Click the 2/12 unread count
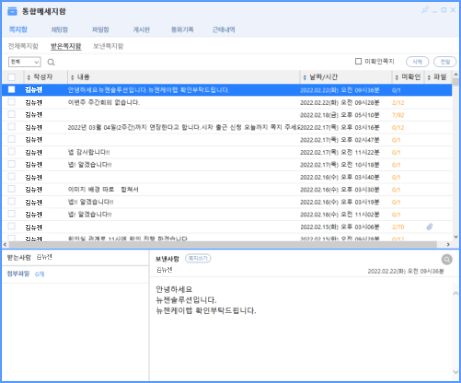Viewport: 461px width, 383px height. 398,103
